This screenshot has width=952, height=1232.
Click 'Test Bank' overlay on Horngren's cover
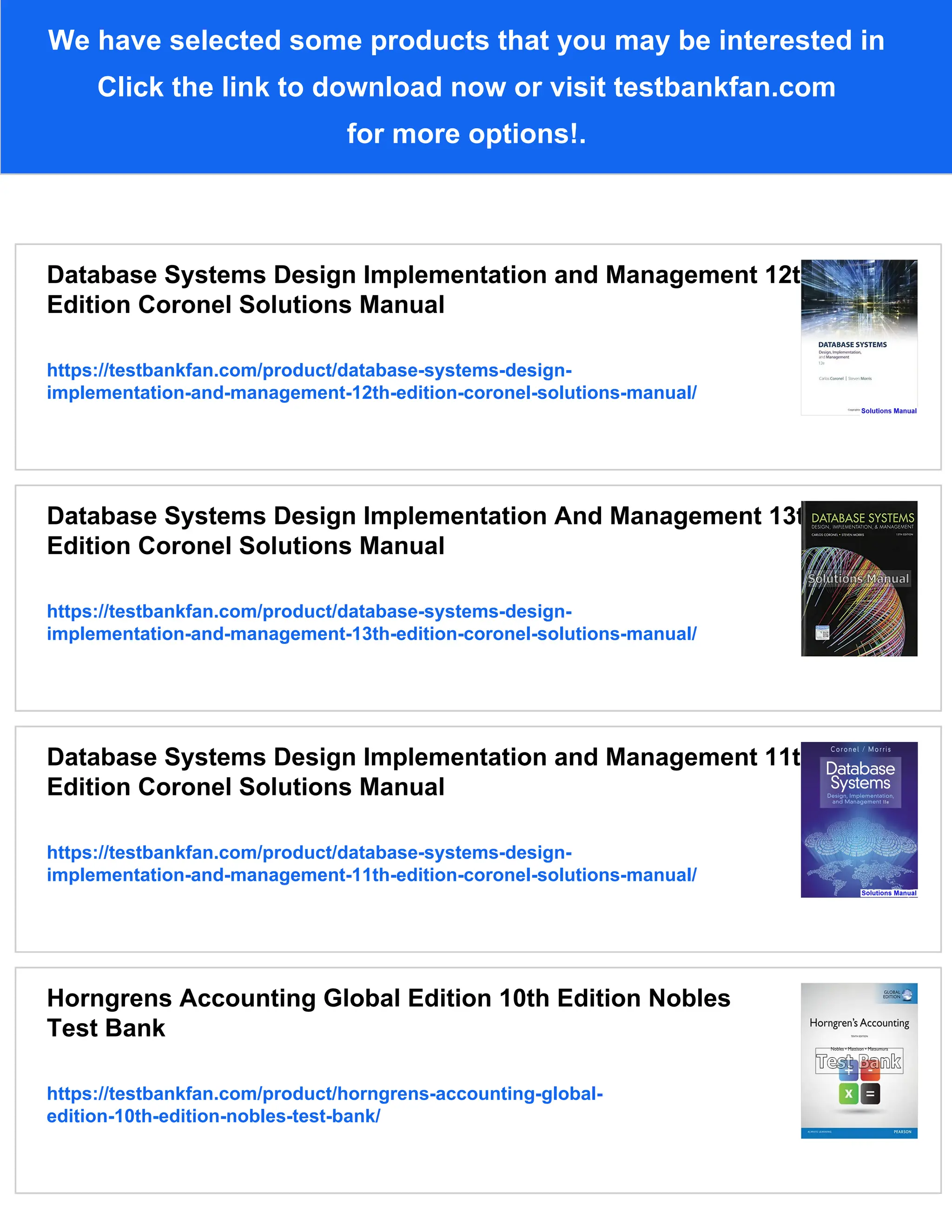pyautogui.click(x=859, y=1062)
